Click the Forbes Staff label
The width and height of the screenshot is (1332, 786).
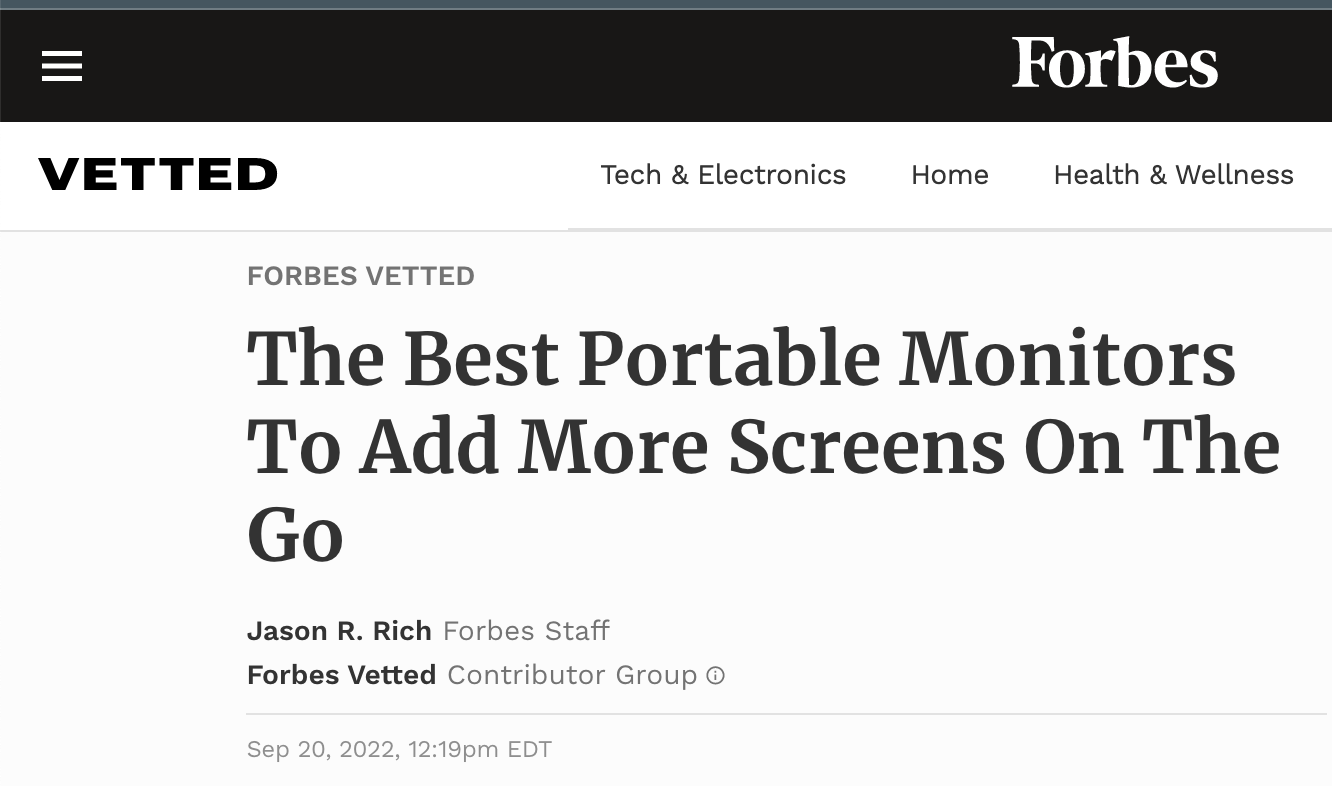click(525, 631)
